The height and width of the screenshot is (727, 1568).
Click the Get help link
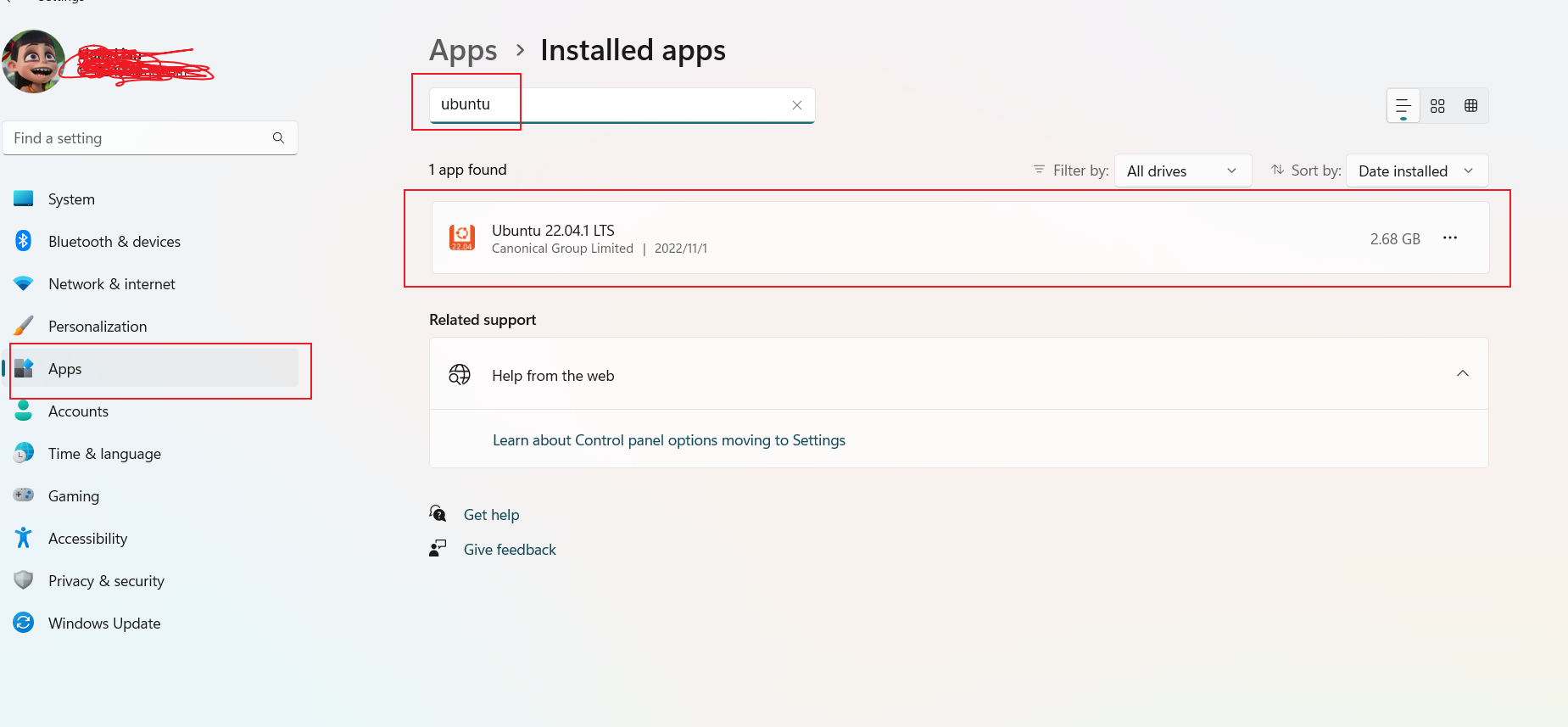click(492, 515)
